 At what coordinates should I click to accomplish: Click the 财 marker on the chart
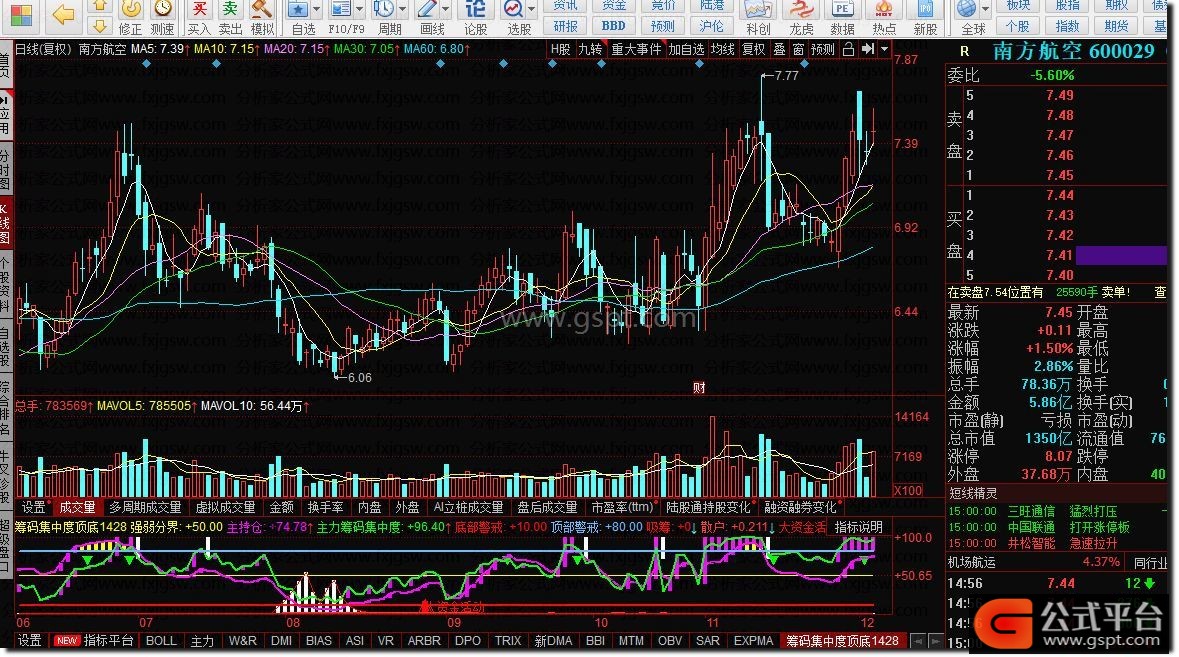pos(699,388)
